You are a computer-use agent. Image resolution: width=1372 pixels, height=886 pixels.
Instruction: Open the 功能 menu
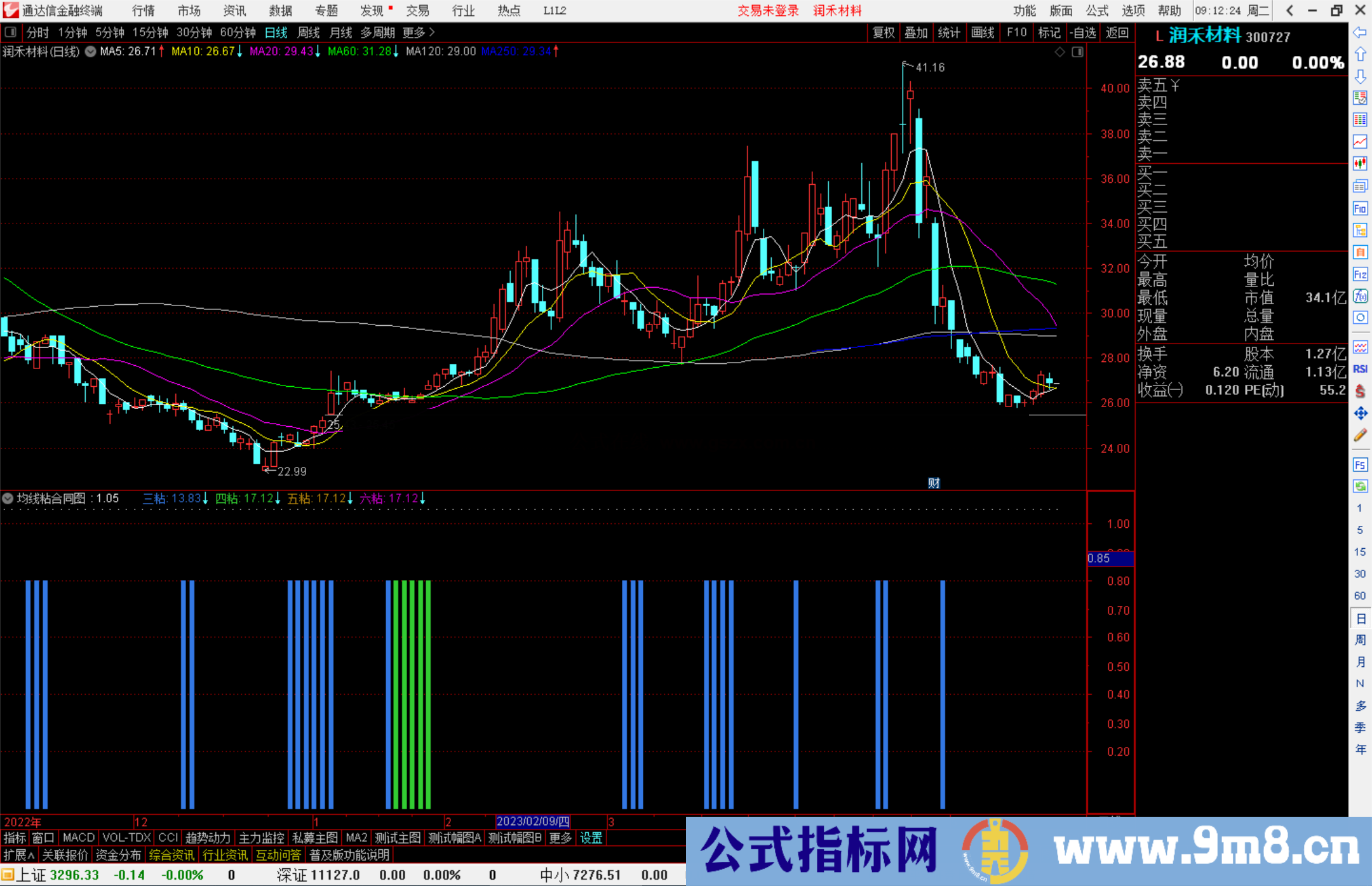tap(1024, 11)
